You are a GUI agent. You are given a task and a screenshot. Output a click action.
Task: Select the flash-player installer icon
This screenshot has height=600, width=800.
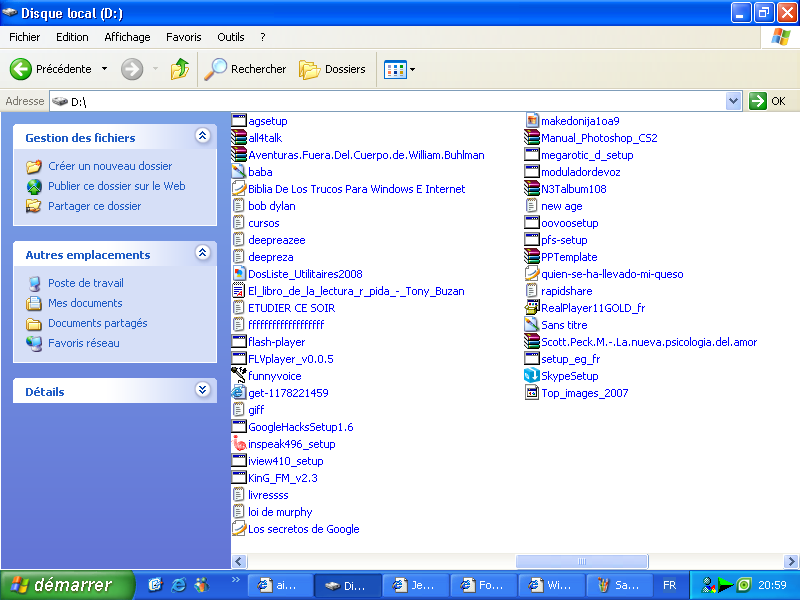point(239,341)
